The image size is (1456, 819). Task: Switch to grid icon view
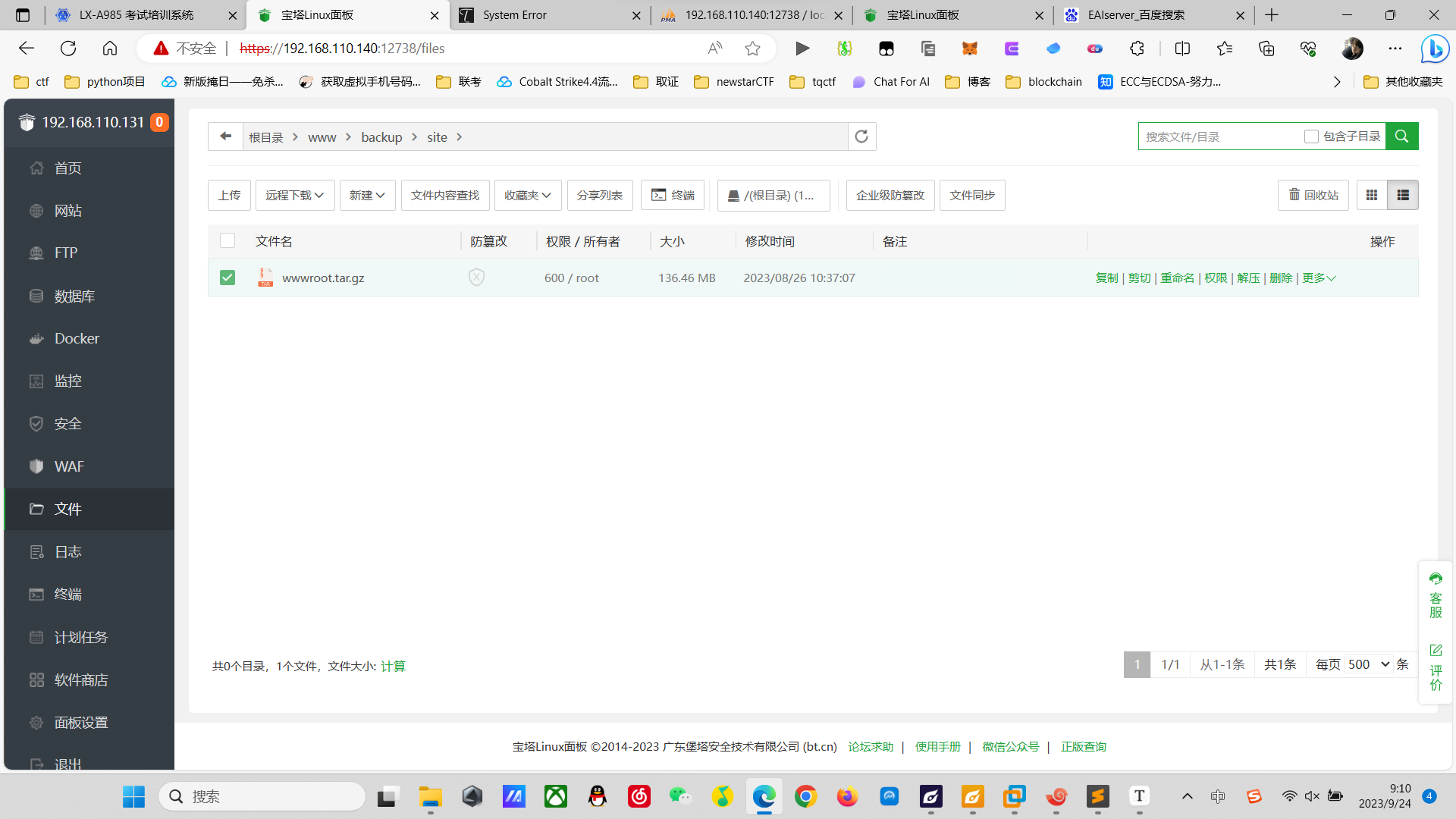pyautogui.click(x=1371, y=196)
